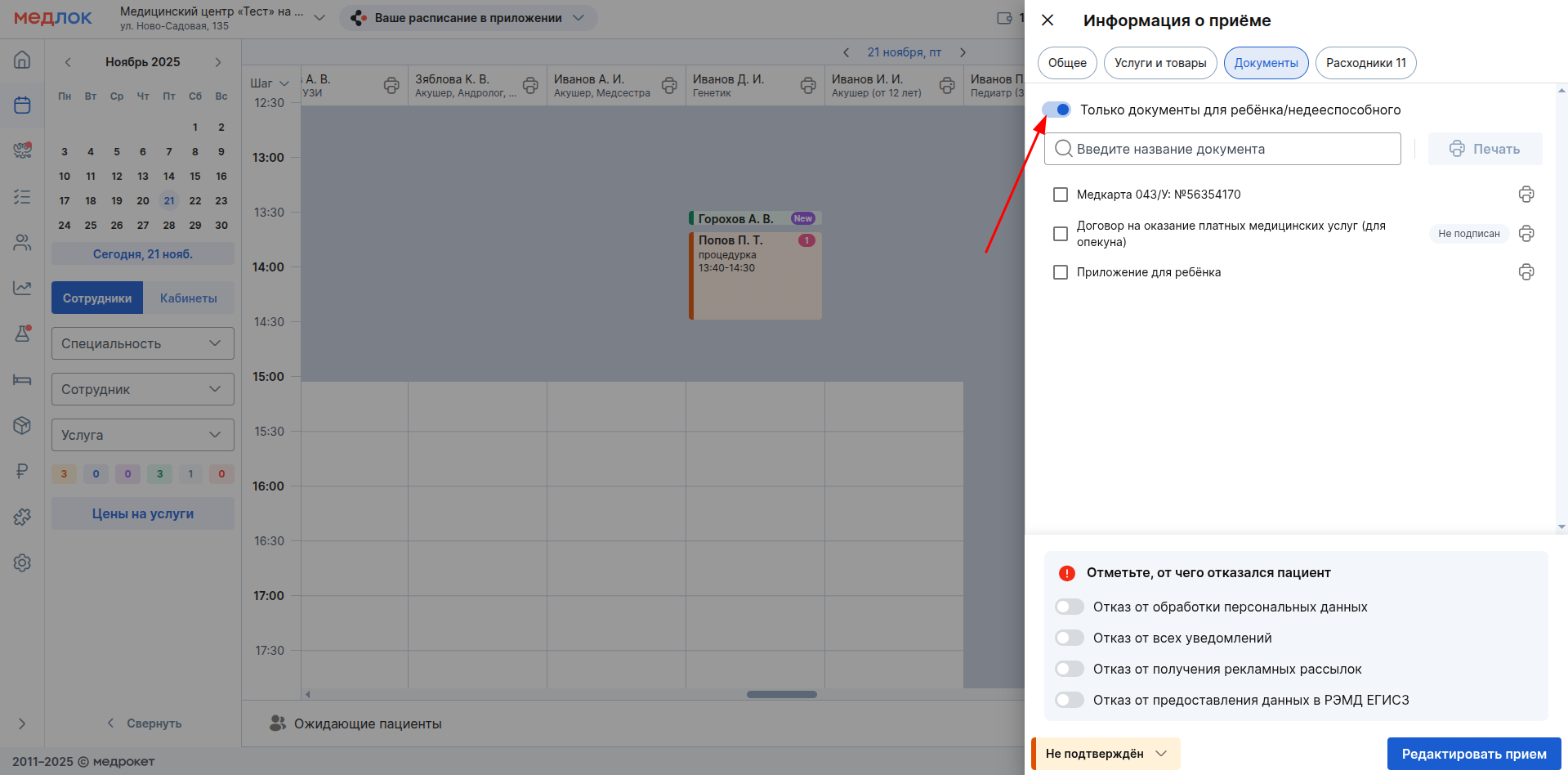The height and width of the screenshot is (775, 1568).
Task: Open the Не подтверждён status dropdown
Action: click(x=1106, y=754)
